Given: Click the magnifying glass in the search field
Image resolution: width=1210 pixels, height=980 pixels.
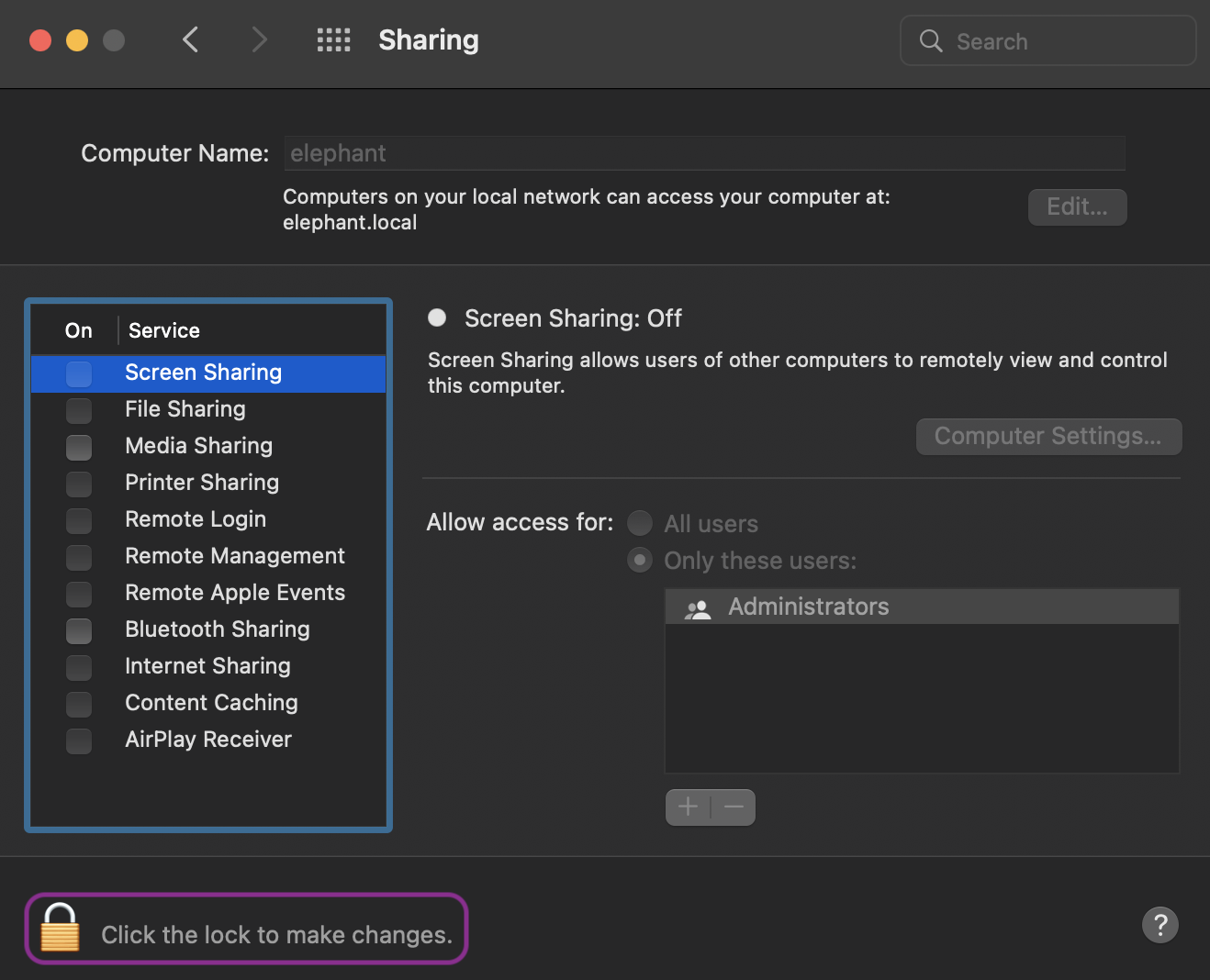Looking at the screenshot, I should (x=930, y=41).
